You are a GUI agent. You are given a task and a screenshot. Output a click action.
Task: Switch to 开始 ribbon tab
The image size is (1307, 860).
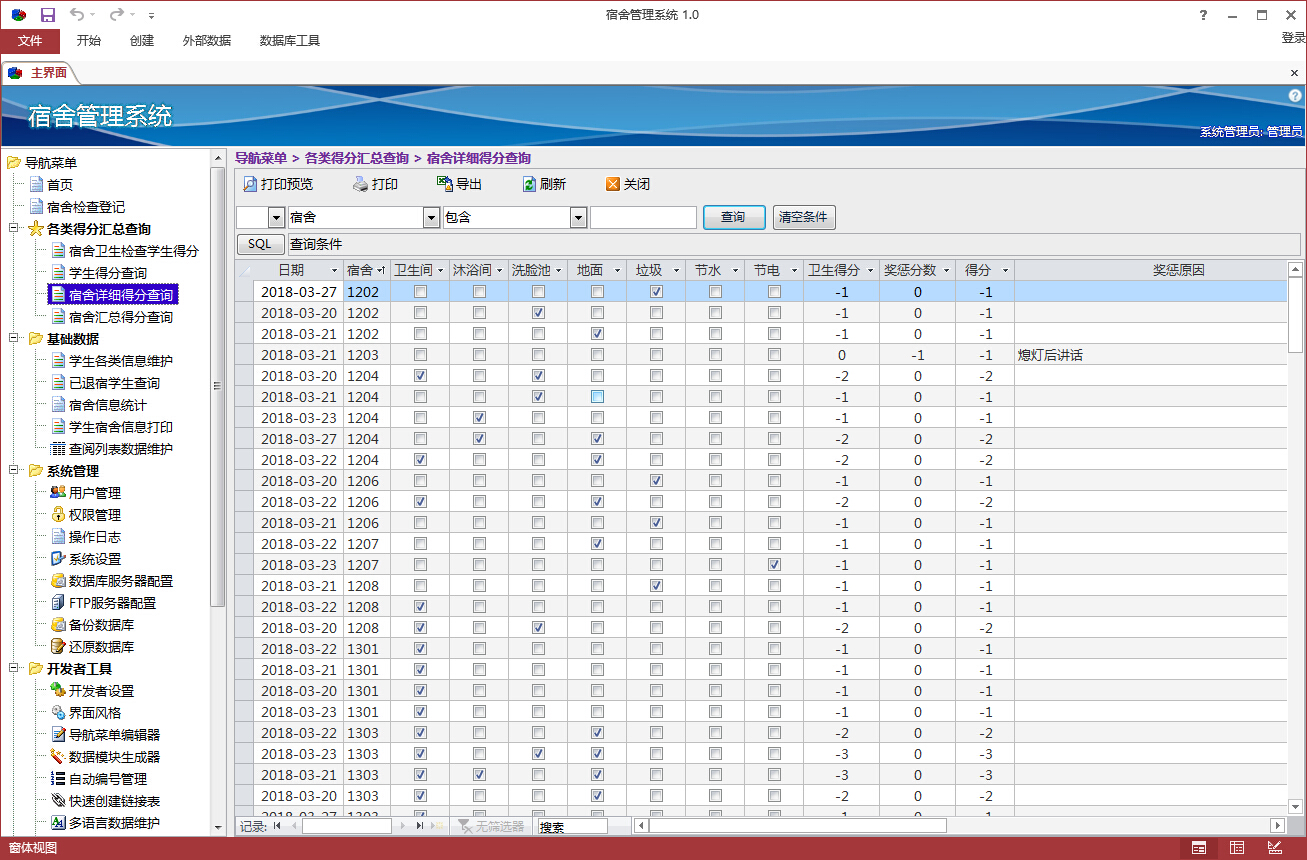[x=89, y=41]
